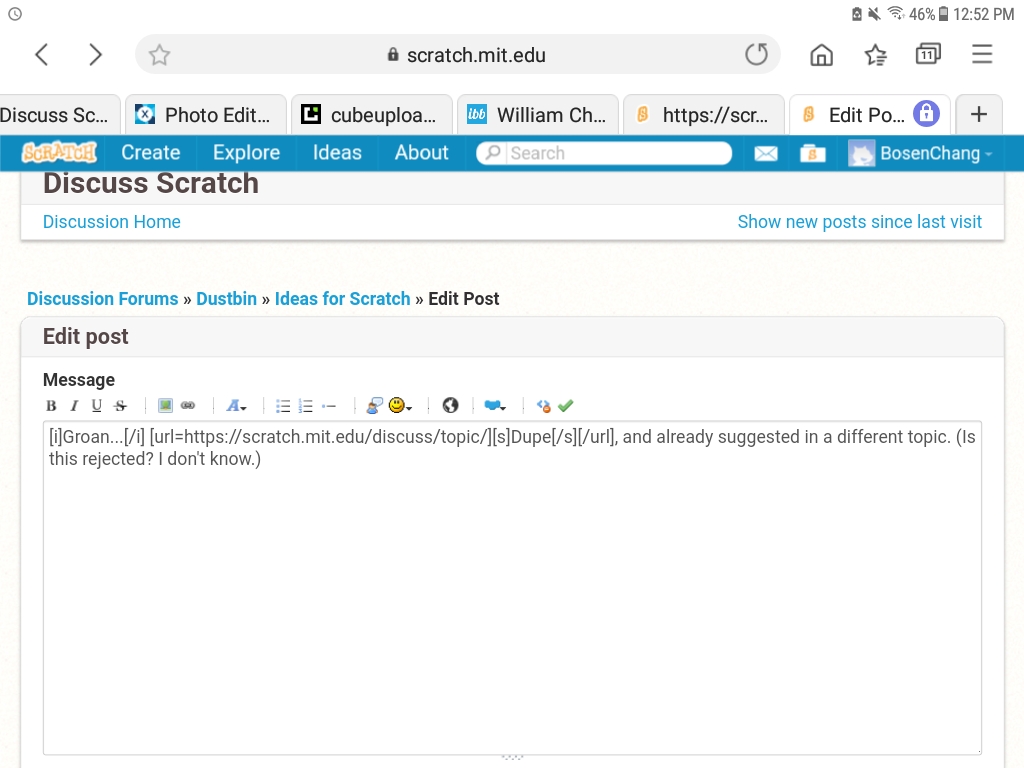Viewport: 1024px width, 768px height.
Task: Select the Ideas menu item
Action: coord(336,152)
